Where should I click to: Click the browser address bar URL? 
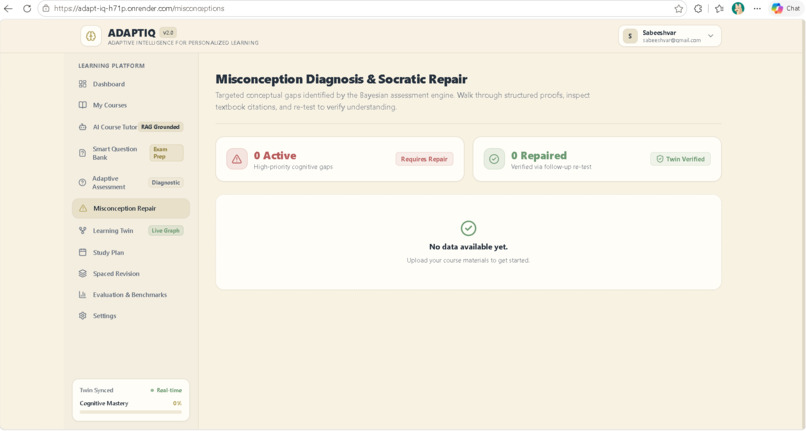pyautogui.click(x=139, y=8)
